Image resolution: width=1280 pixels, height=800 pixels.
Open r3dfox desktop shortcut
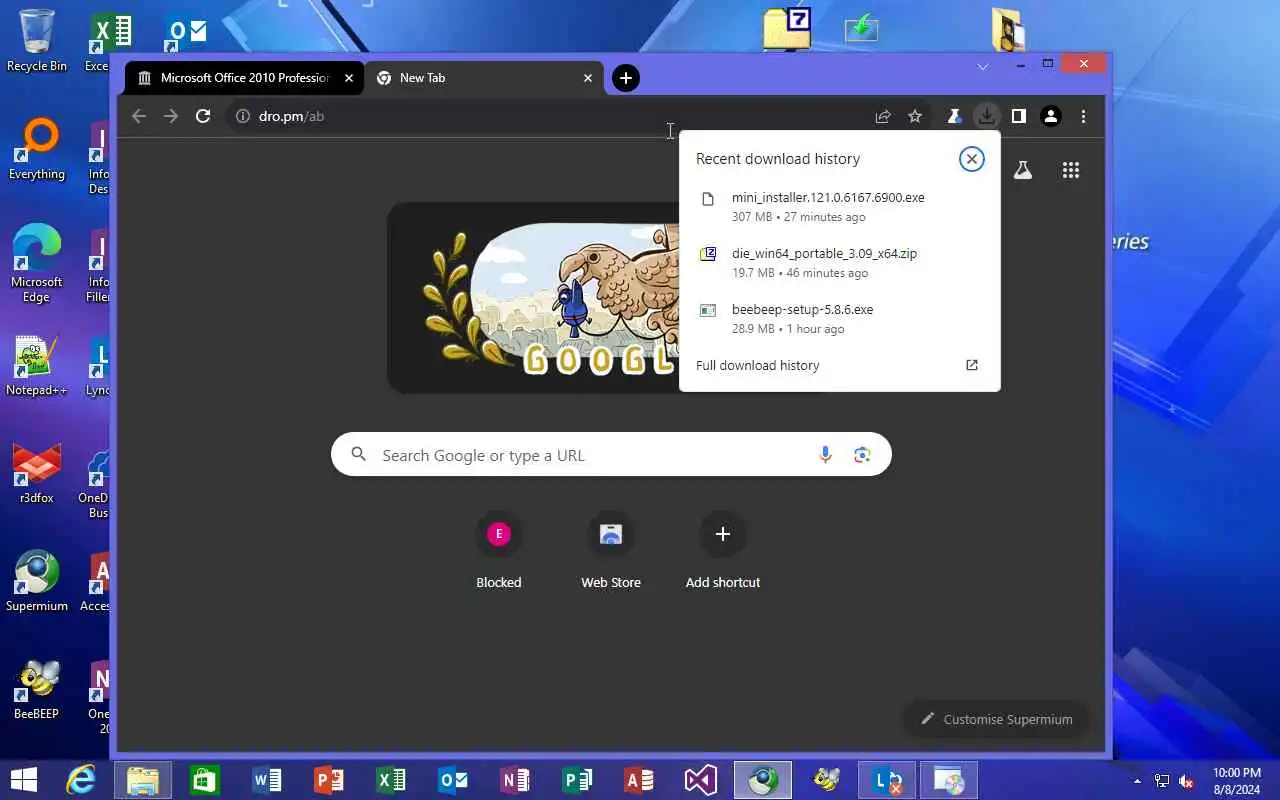coord(37,474)
